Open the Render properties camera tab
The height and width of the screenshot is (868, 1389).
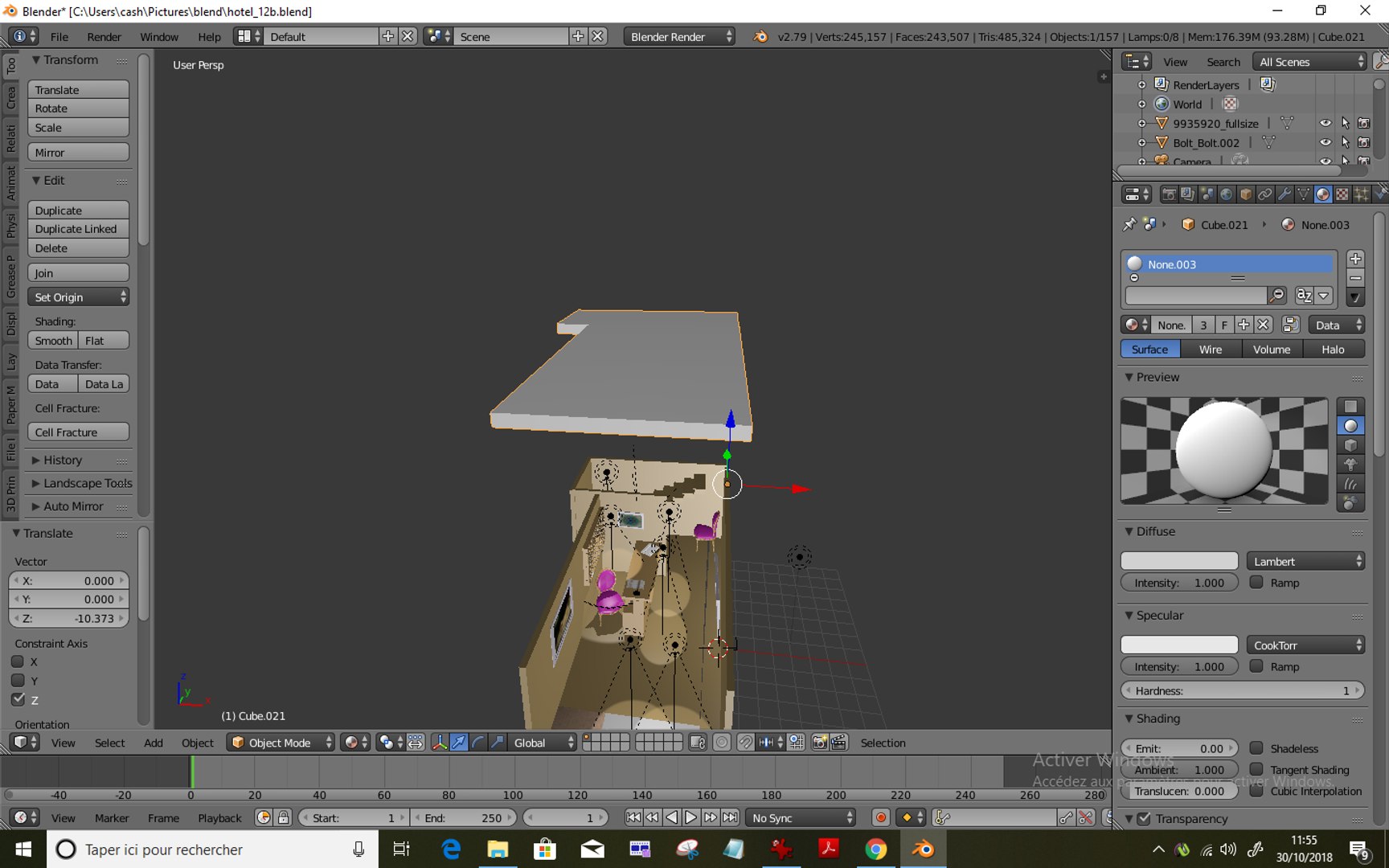[1169, 194]
